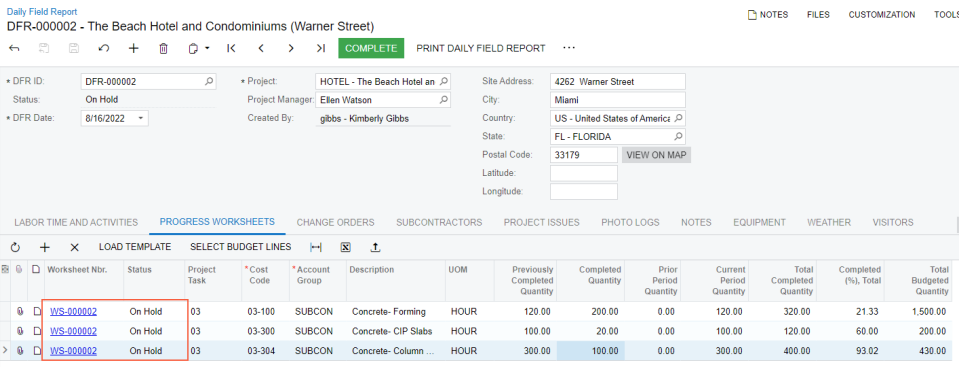Open the more actions ellipsis menu
This screenshot has width=962, height=374.
[569, 48]
